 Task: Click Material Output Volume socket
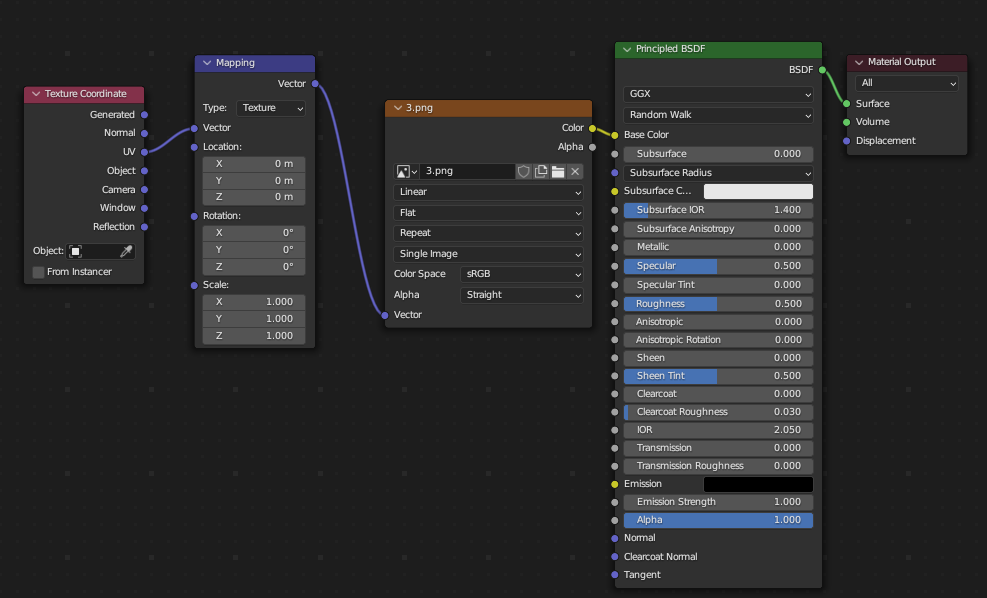[x=847, y=122]
